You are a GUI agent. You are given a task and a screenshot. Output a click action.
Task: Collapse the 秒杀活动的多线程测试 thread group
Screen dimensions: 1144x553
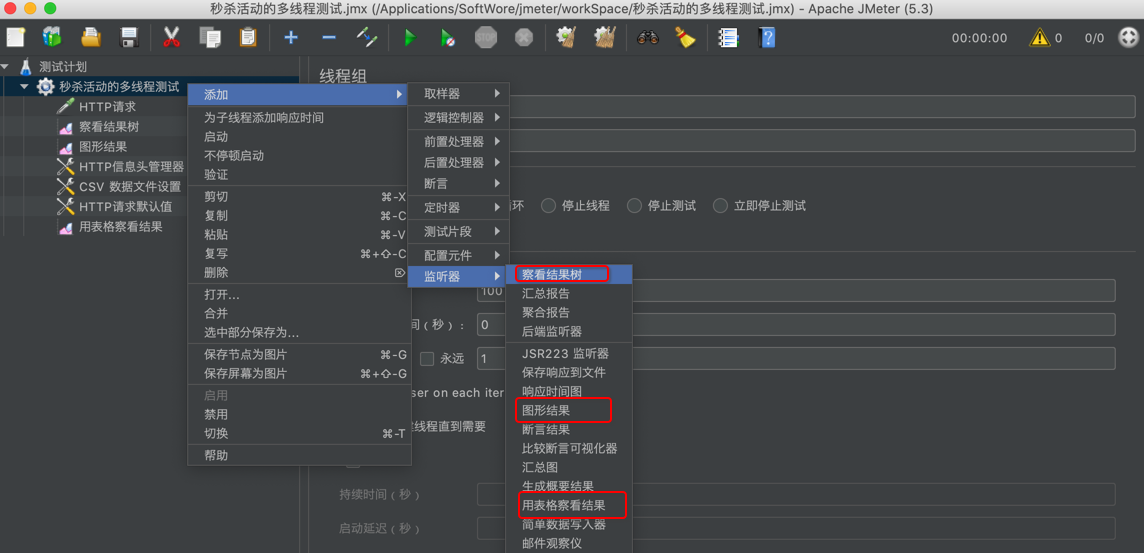(24, 86)
